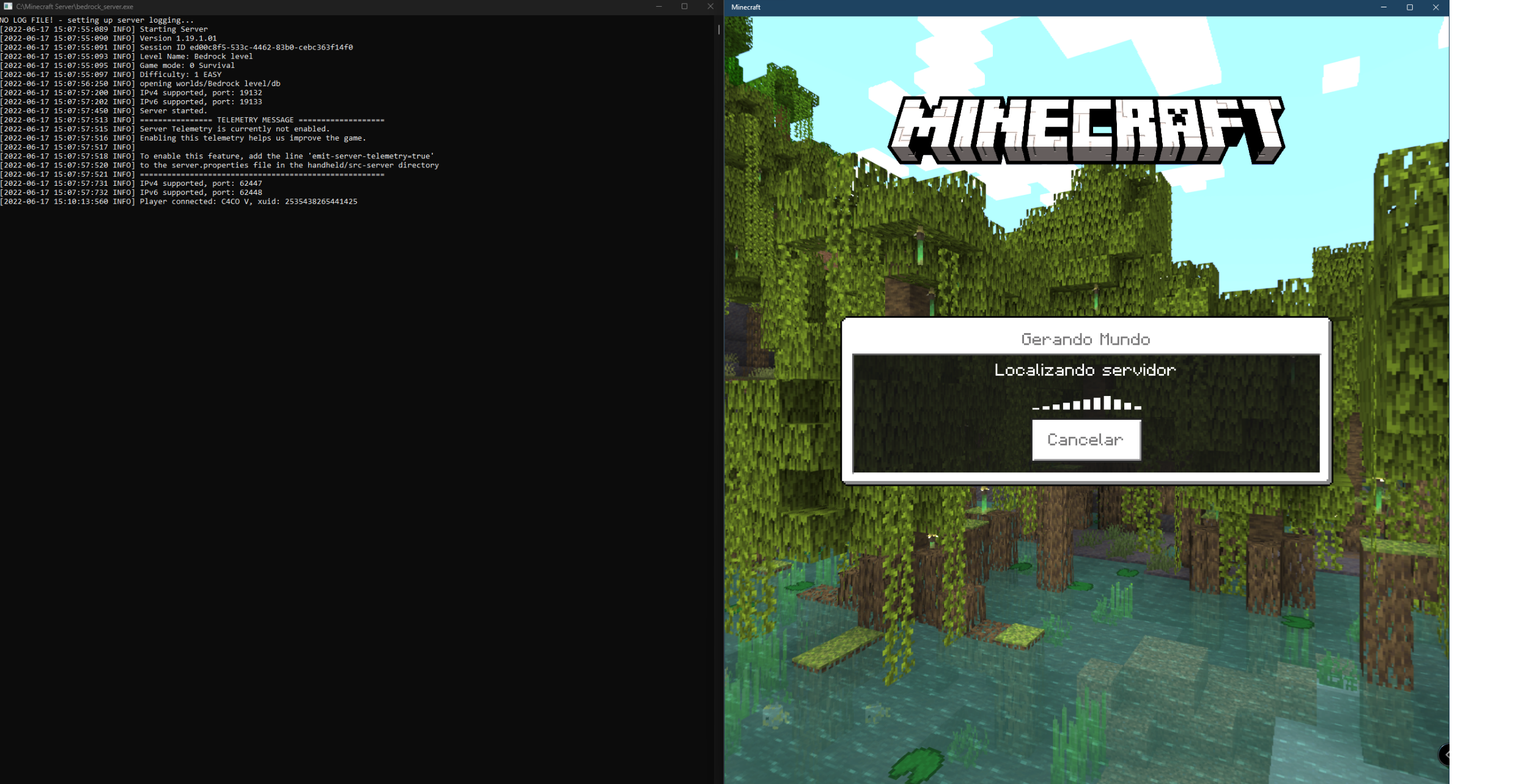This screenshot has height=784, width=1540.
Task: Click the console vertical scrollbar thumb
Action: [x=718, y=29]
